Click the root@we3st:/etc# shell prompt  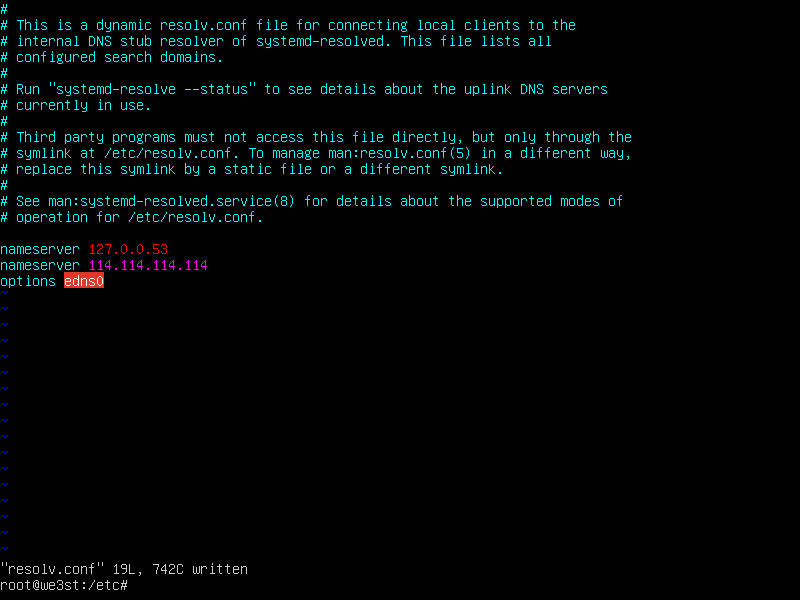[64, 585]
